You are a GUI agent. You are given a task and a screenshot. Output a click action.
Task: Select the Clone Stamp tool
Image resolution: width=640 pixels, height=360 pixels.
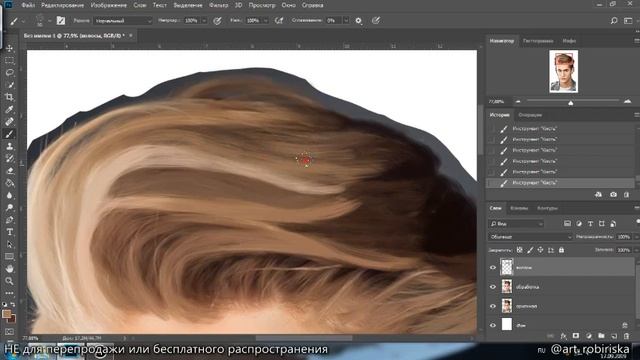point(9,146)
